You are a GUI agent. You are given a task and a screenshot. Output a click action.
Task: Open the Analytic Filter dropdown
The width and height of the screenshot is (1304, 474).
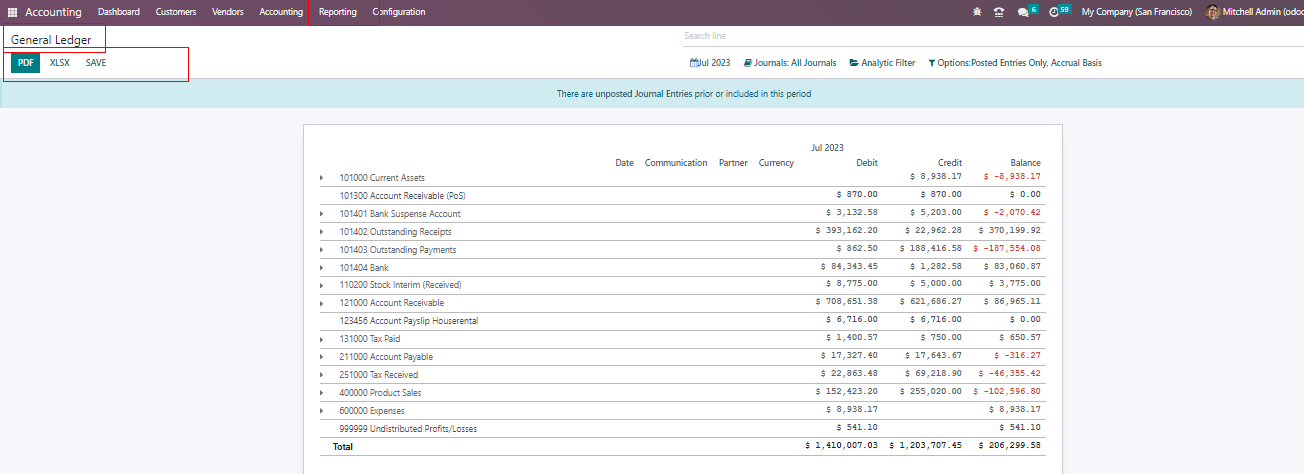click(882, 63)
